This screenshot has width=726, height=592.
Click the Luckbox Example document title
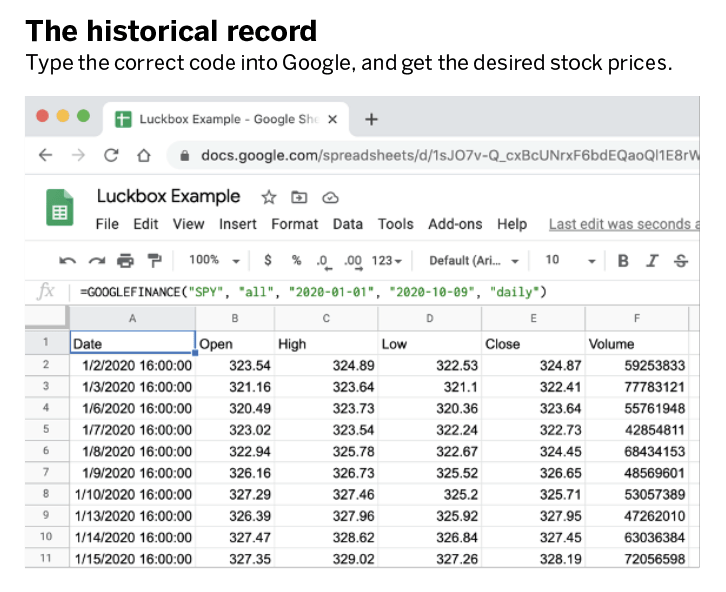click(x=169, y=196)
